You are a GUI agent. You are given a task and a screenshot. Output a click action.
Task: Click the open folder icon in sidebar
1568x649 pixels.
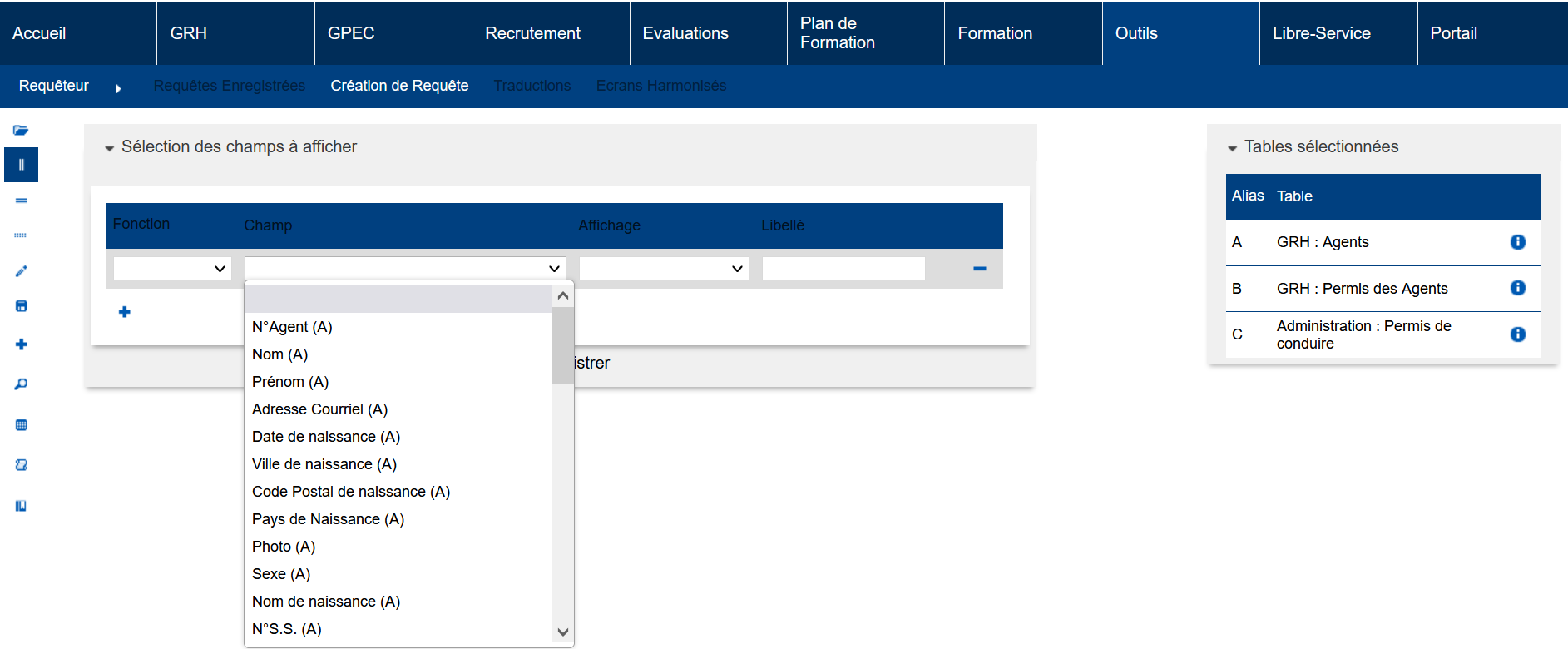click(21, 131)
